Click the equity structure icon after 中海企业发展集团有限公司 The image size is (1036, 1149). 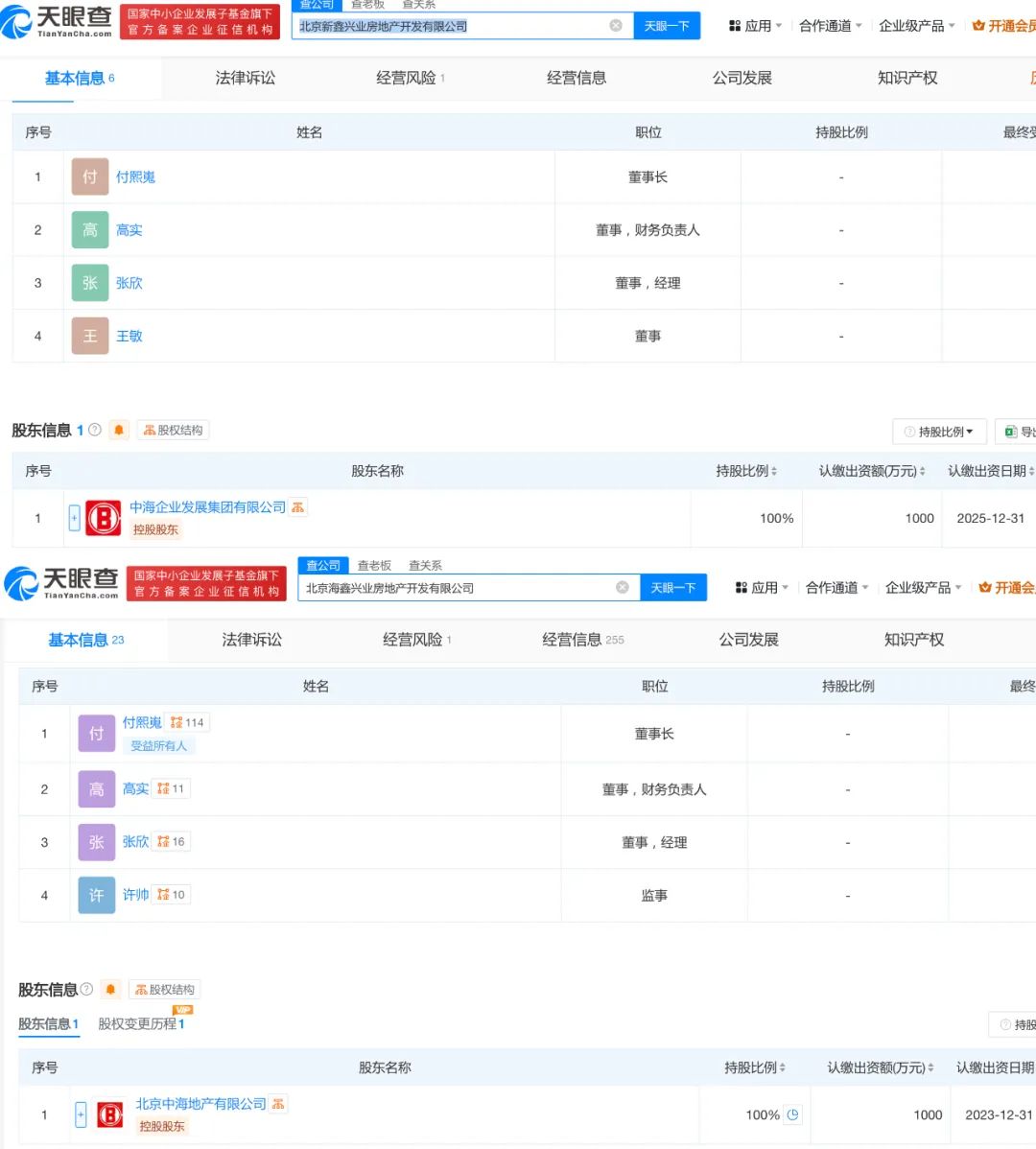tap(297, 507)
